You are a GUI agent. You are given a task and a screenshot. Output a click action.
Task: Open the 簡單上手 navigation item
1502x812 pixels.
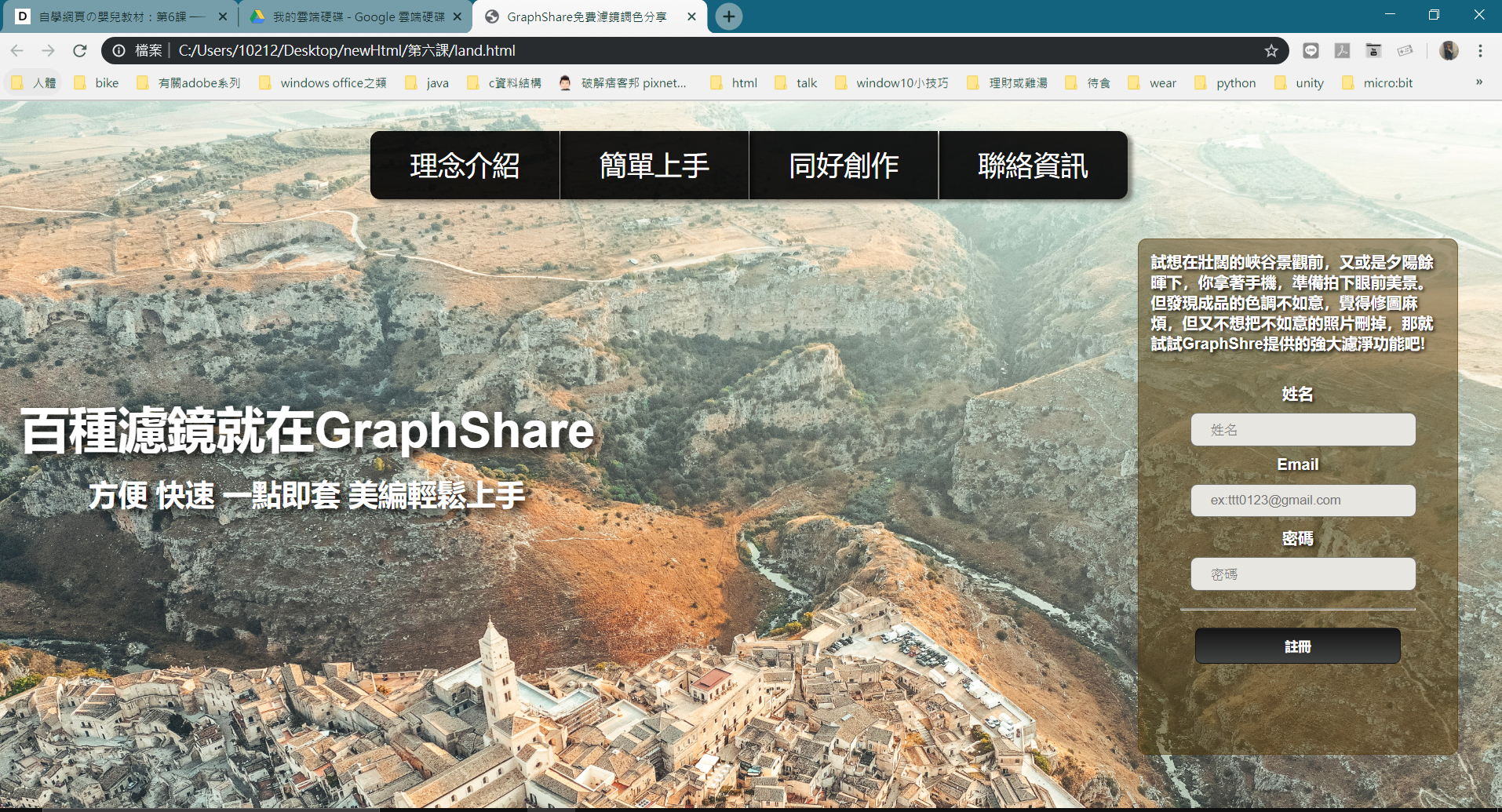[654, 166]
